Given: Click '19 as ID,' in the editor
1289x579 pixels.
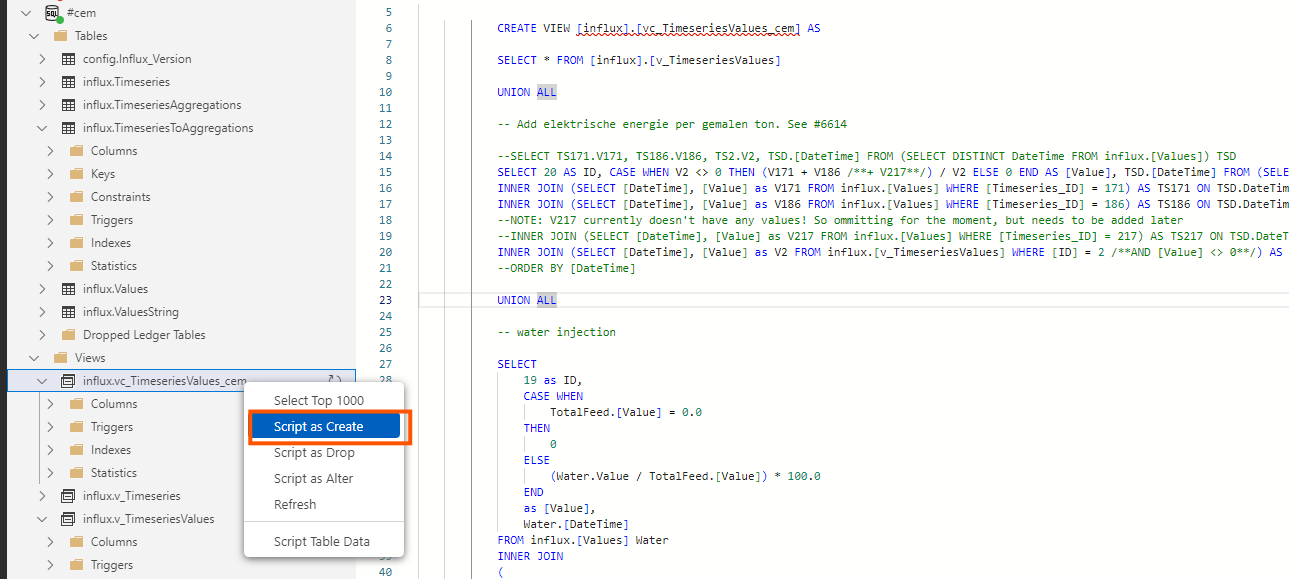Looking at the screenshot, I should tap(553, 380).
